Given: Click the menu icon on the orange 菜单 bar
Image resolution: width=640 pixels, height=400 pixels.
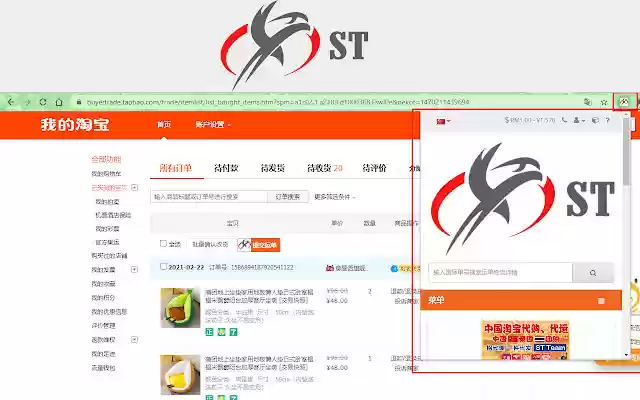Looking at the screenshot, I should pos(601,301).
